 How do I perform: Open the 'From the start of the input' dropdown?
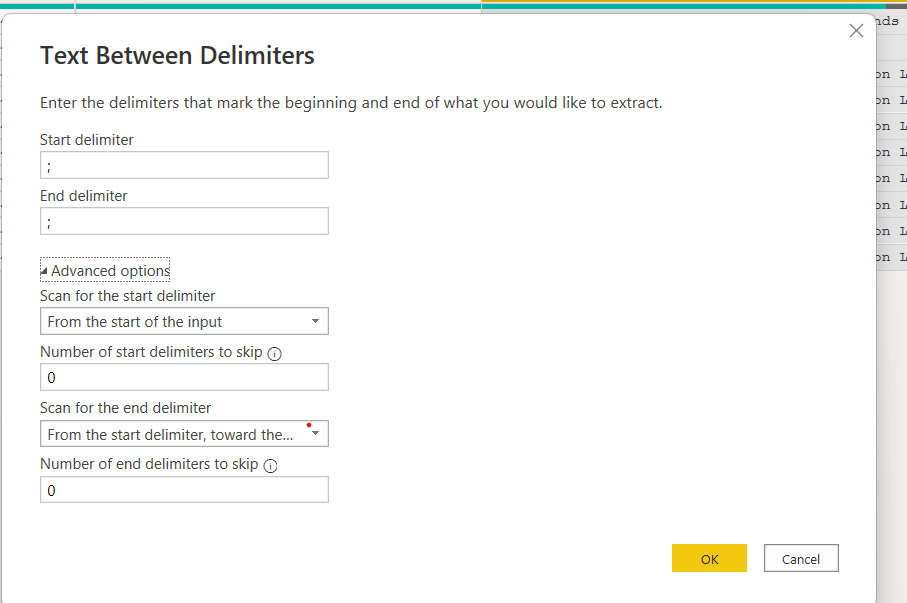184,321
